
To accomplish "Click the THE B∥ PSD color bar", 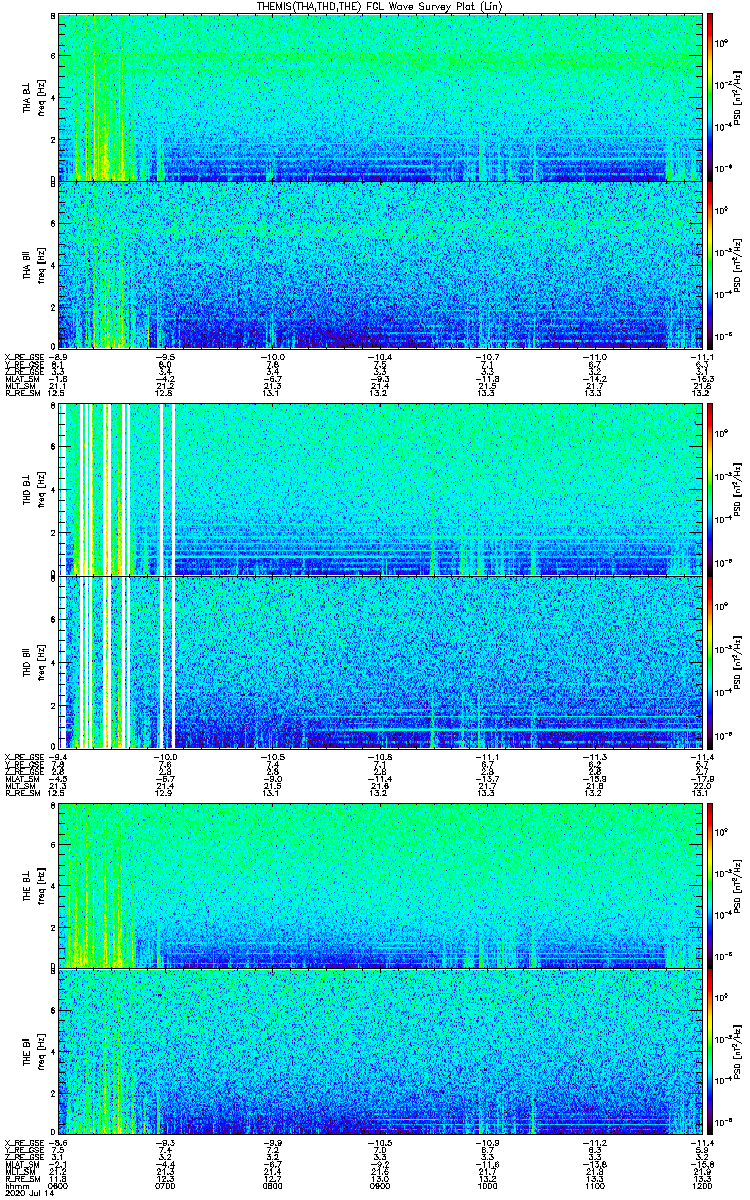I will pos(711,1051).
